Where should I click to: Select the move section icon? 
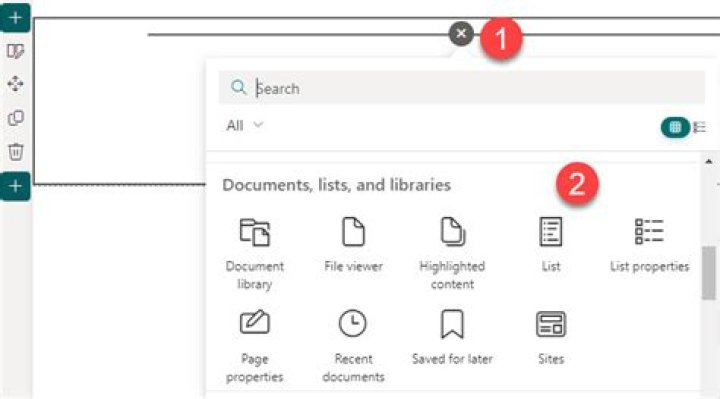16,84
